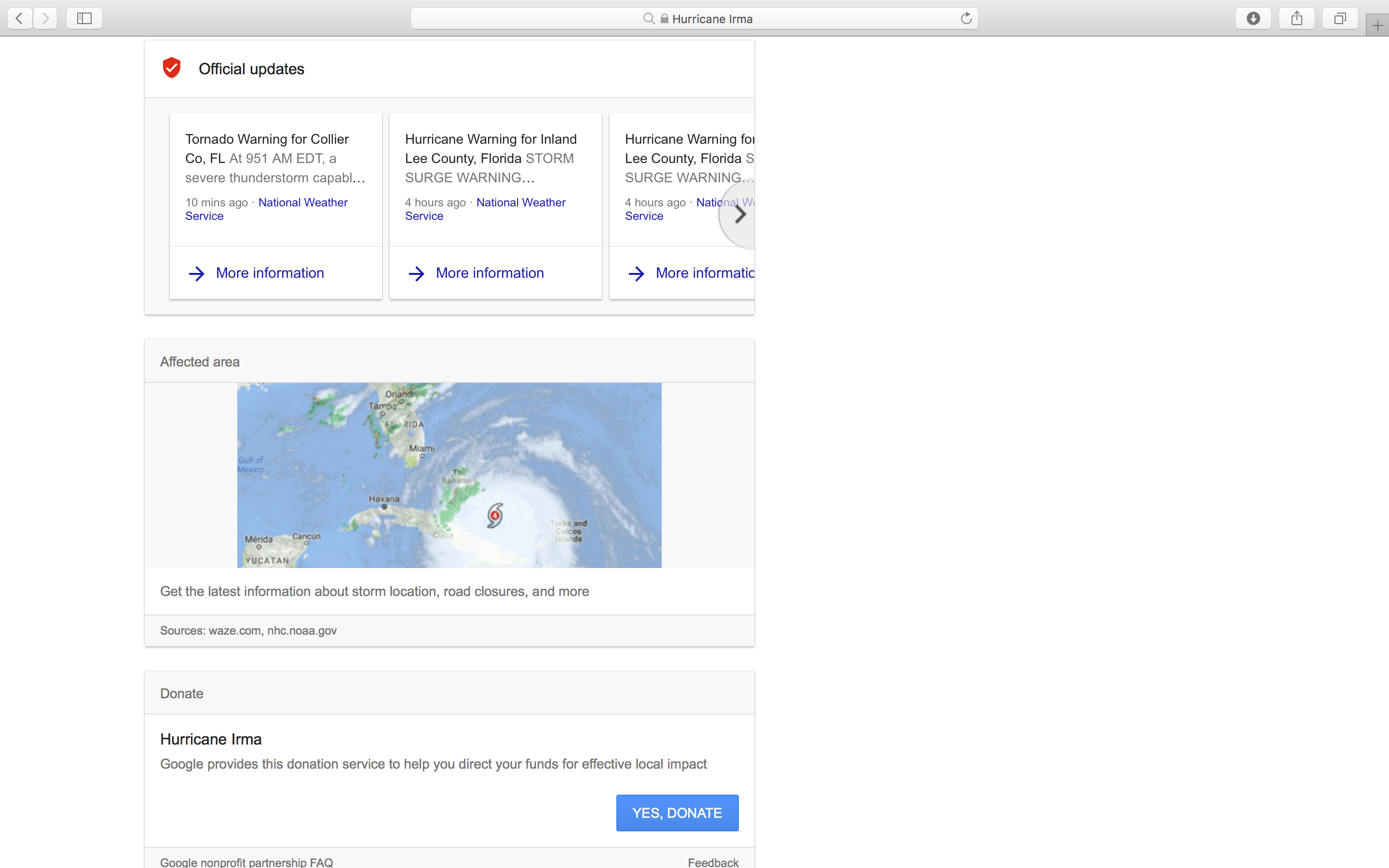
Task: Click the Feedback link
Action: [713, 862]
